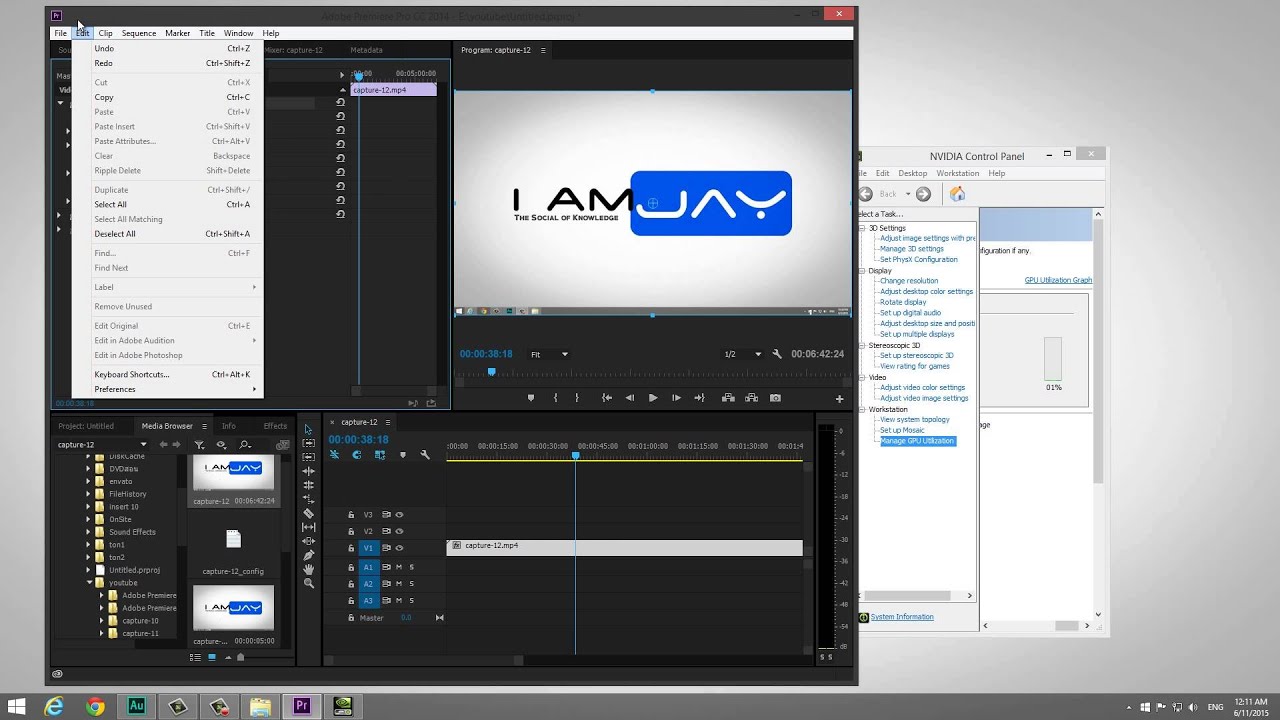
Task: Switch Media Browser to list view
Action: (x=195, y=657)
